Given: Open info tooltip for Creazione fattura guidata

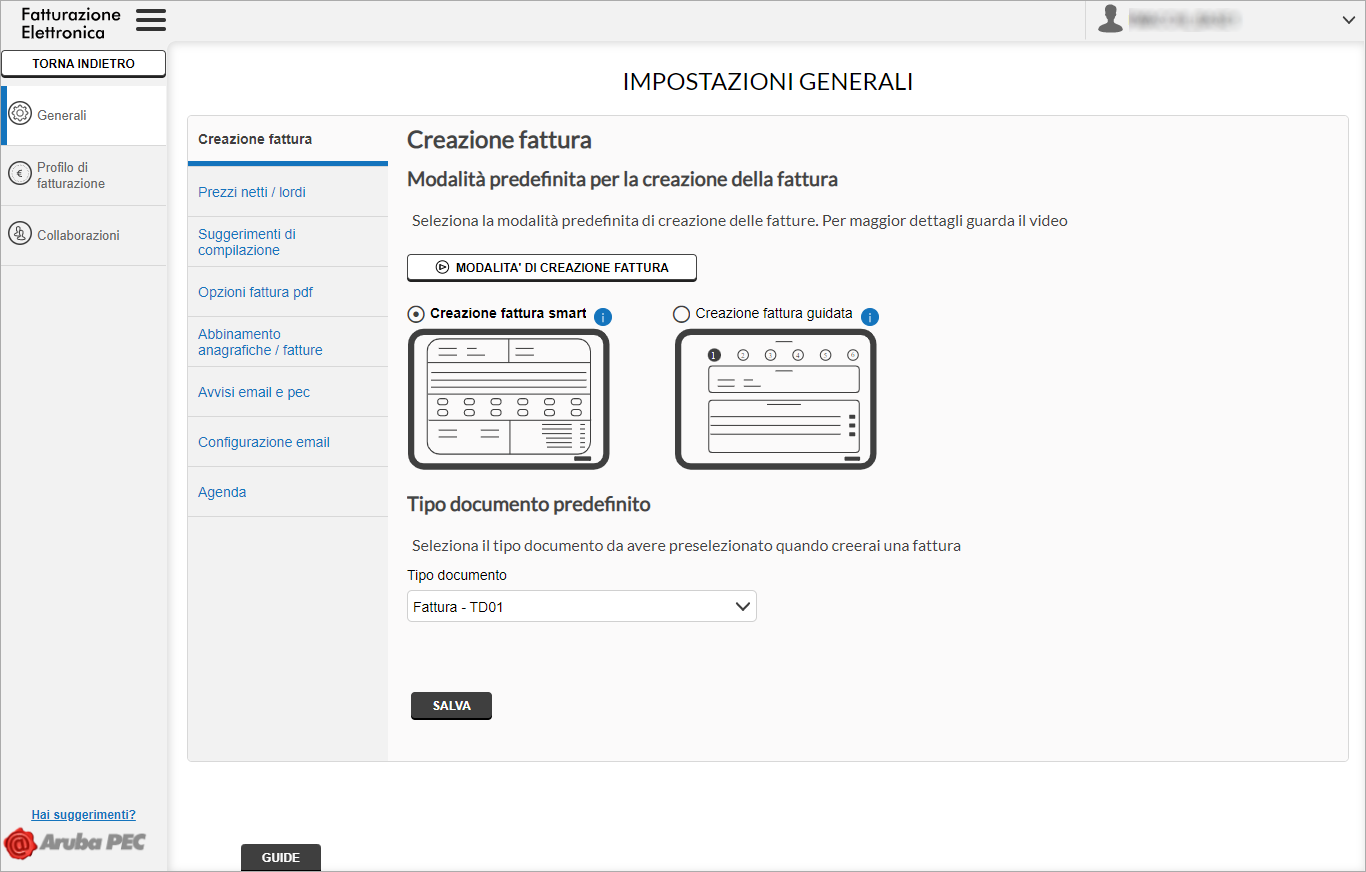Looking at the screenshot, I should tap(869, 316).
